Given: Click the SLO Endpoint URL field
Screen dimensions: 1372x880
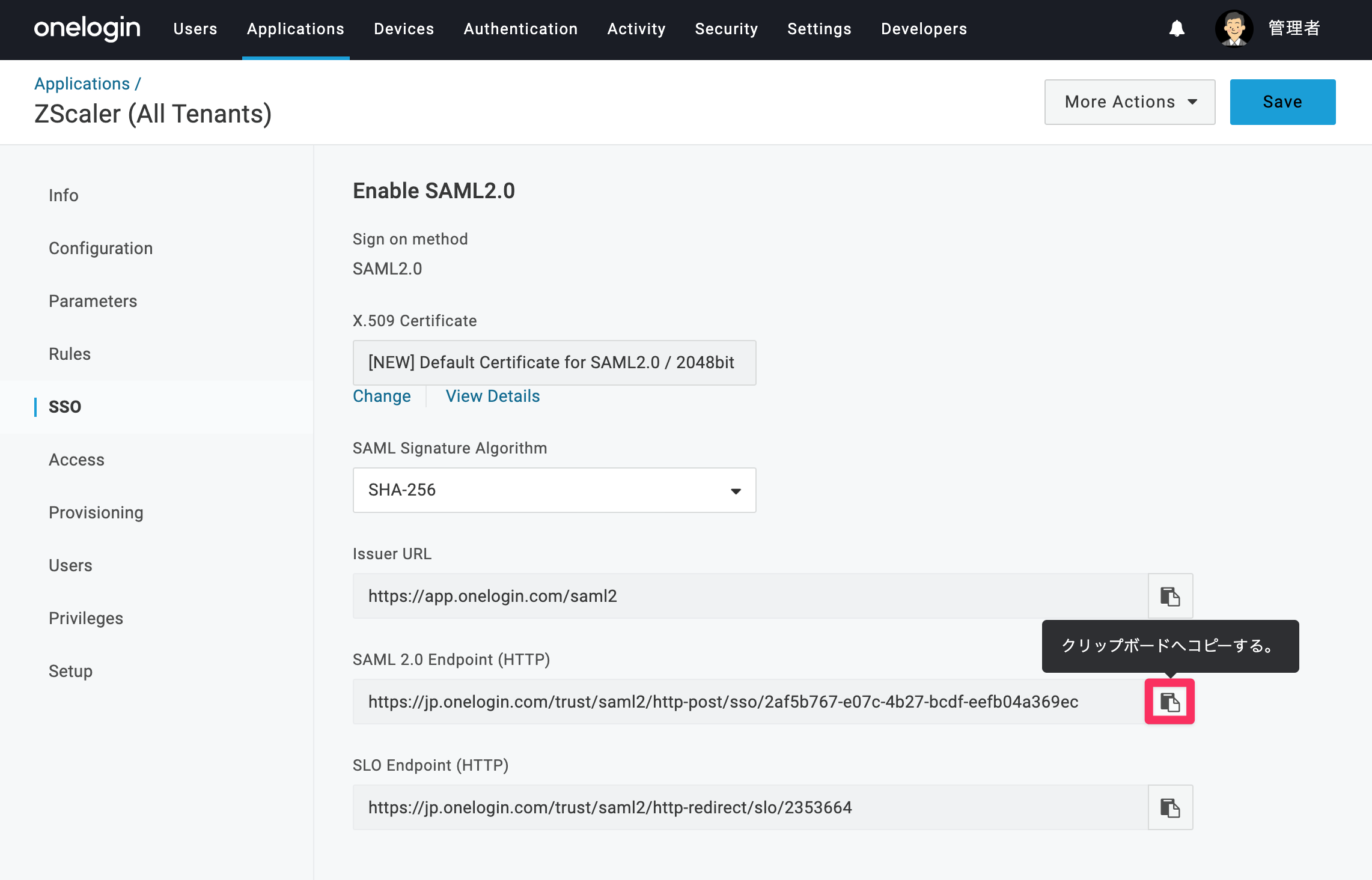Looking at the screenshot, I should coord(750,807).
